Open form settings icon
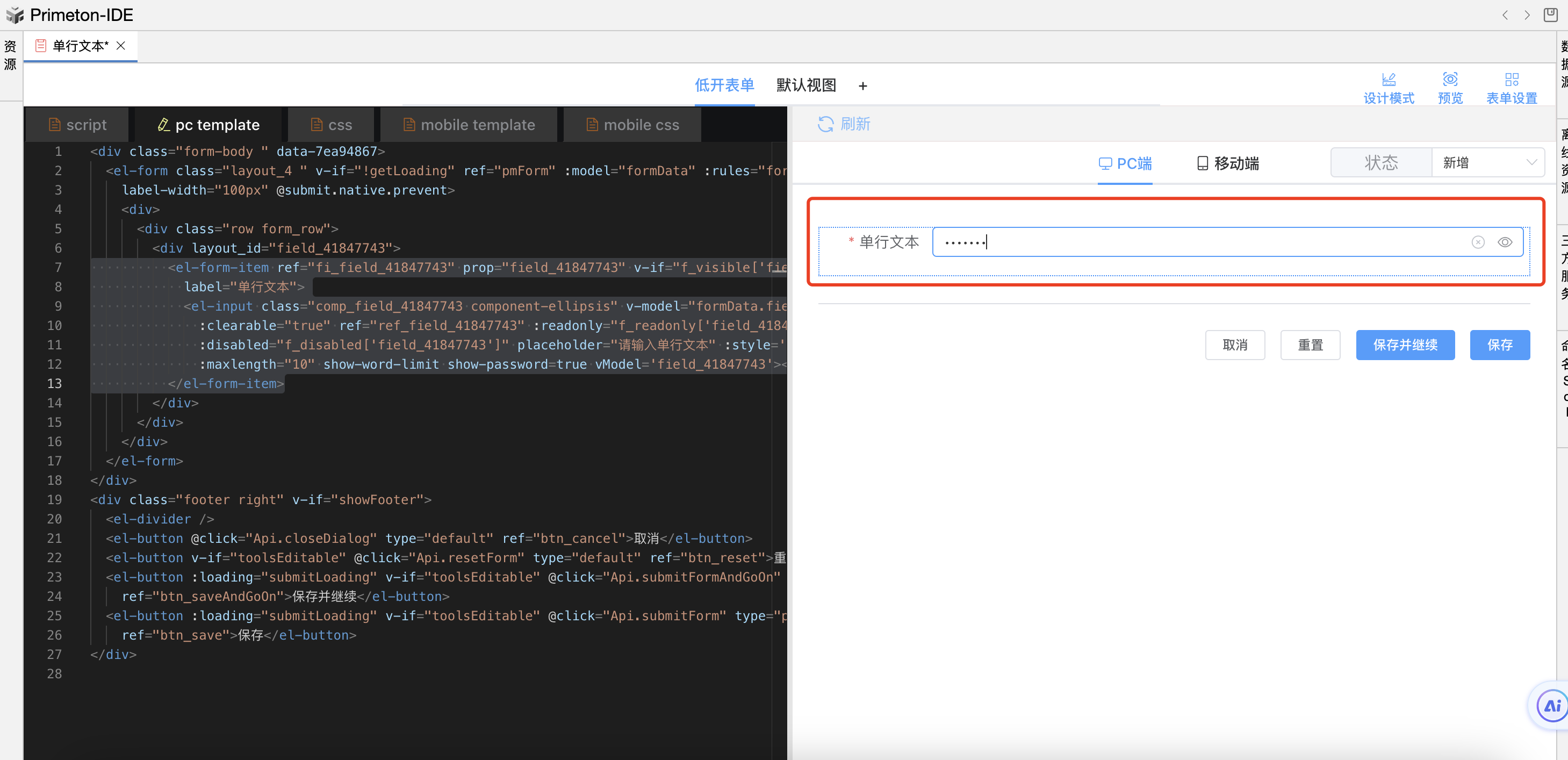 (x=1512, y=80)
